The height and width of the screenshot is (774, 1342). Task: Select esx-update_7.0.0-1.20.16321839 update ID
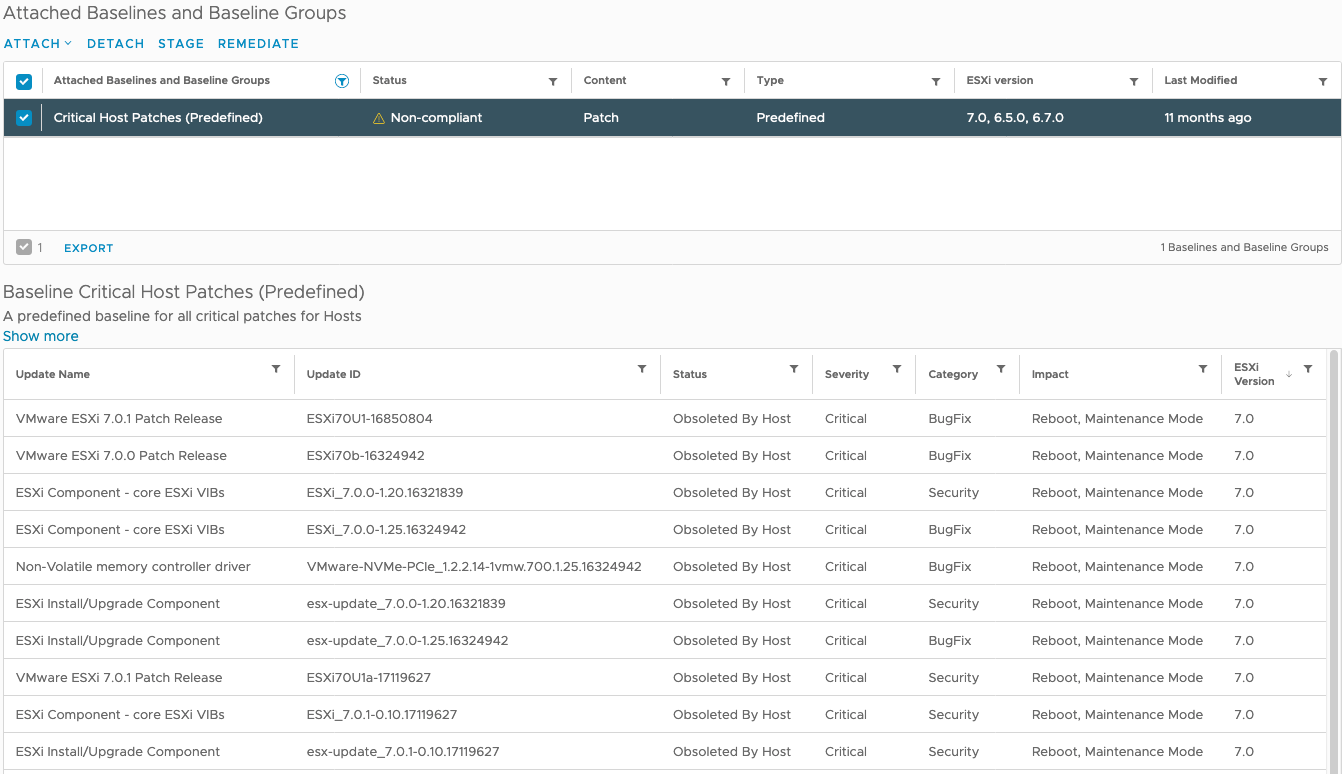[406, 604]
